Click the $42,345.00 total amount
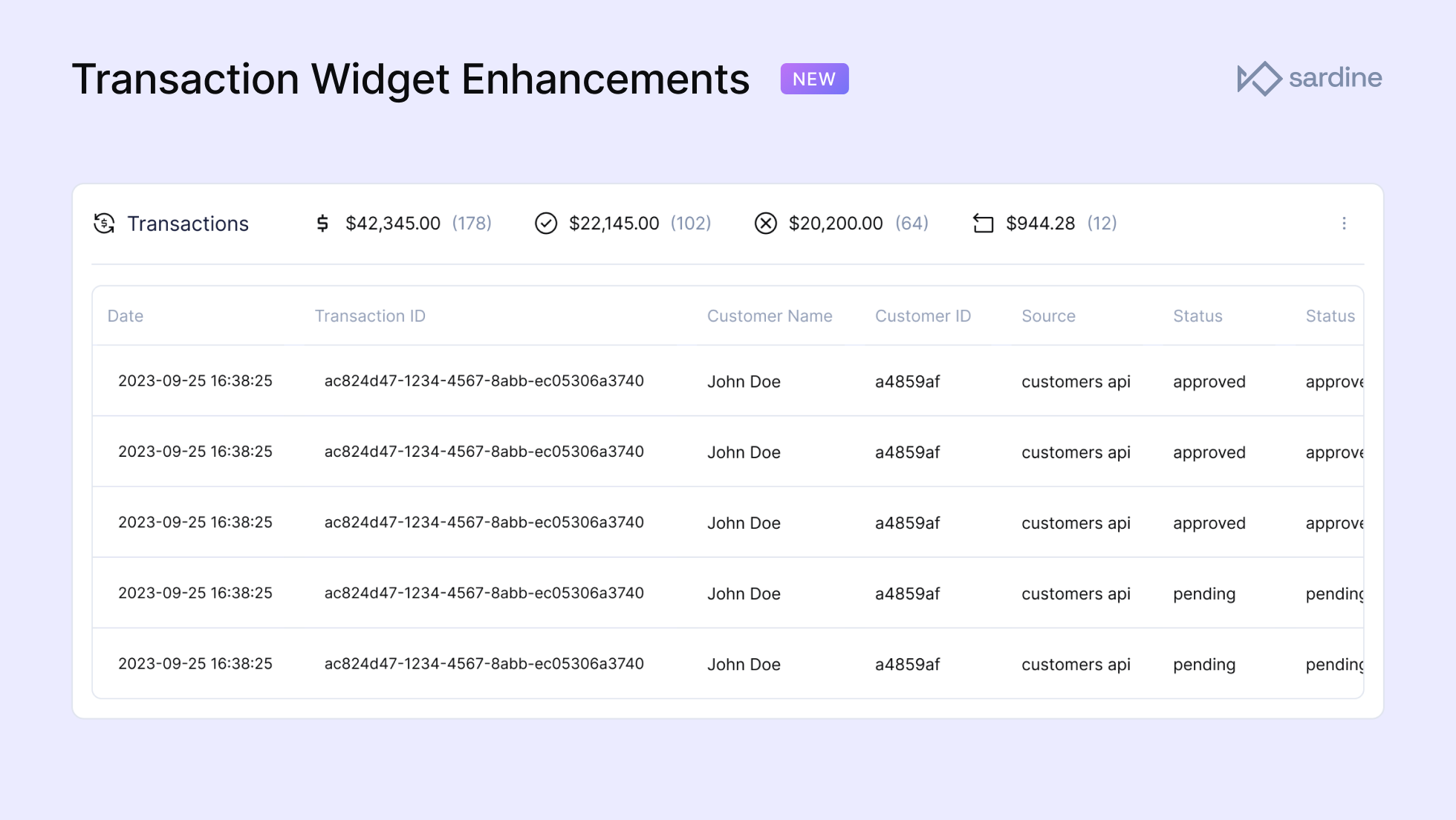Image resolution: width=1456 pixels, height=820 pixels. point(393,224)
